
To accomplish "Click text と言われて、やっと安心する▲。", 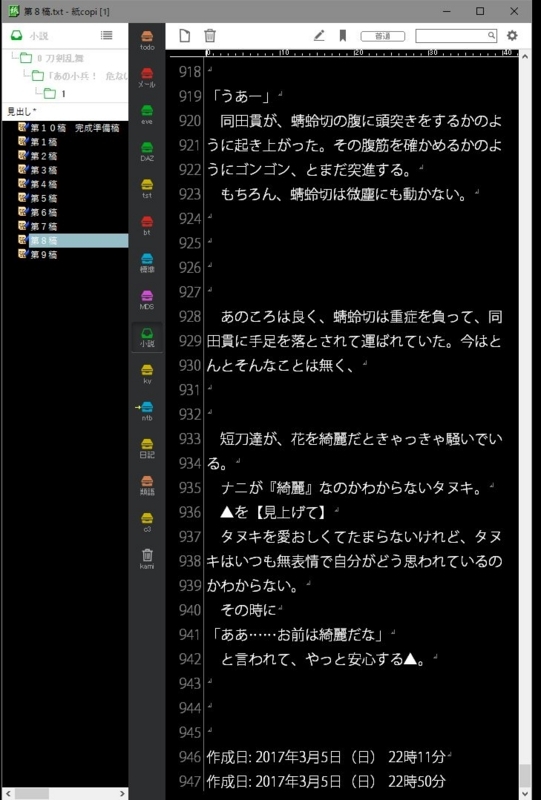I will click(323, 659).
